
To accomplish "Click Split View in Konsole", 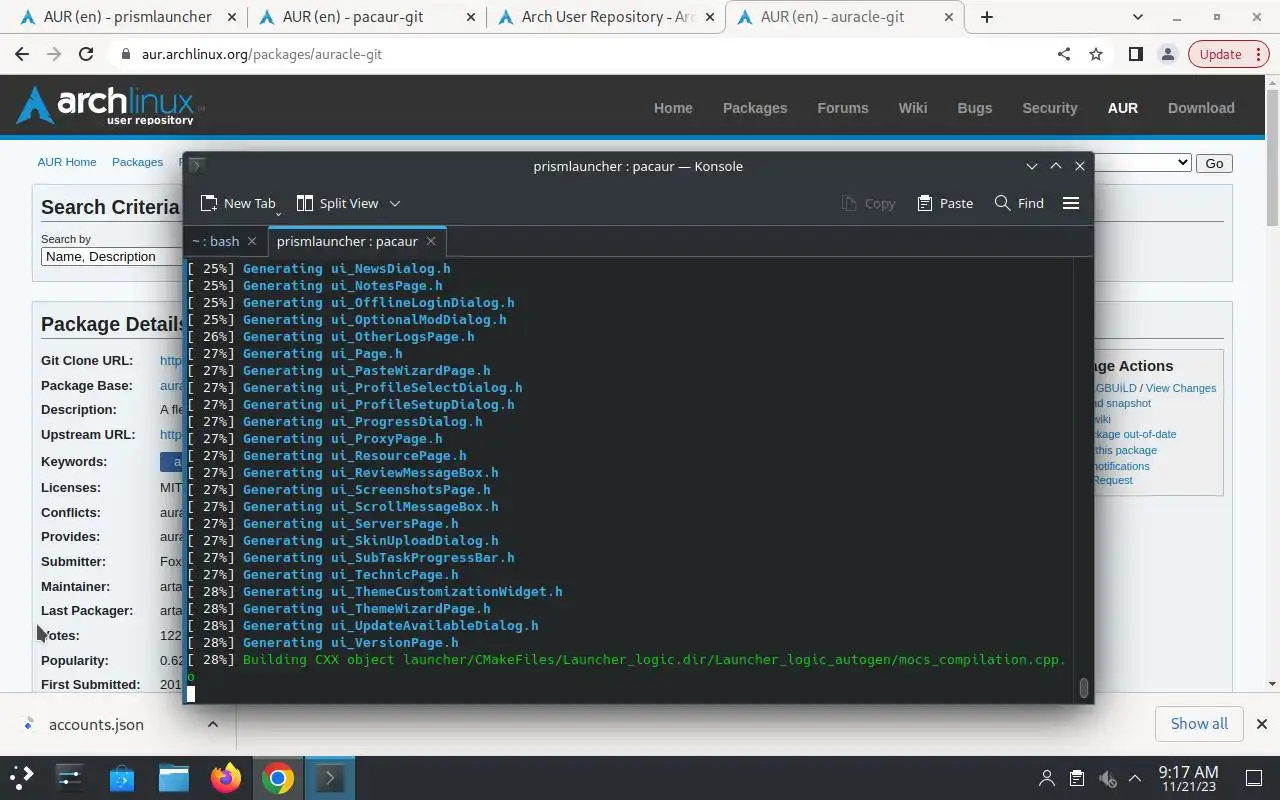I will tap(338, 203).
